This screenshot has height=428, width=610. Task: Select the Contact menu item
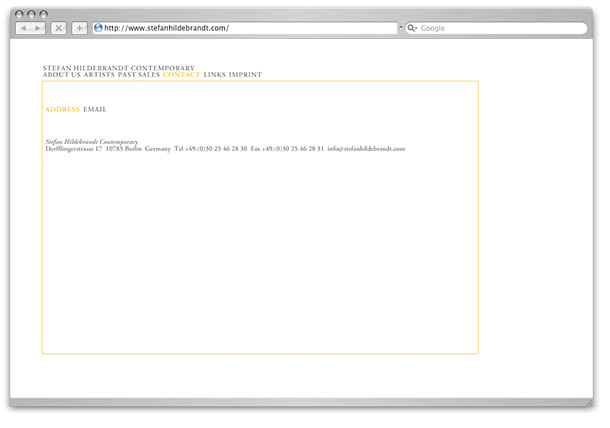(181, 75)
